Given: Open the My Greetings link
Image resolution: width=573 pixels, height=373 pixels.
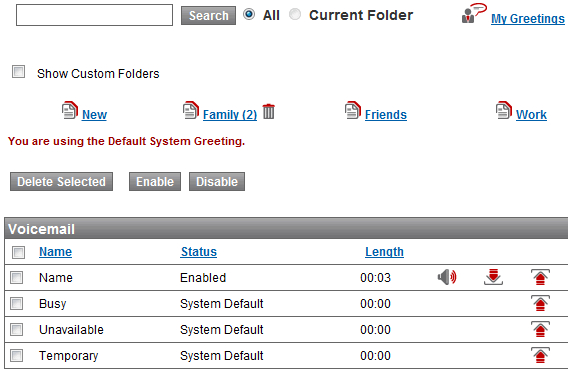Looking at the screenshot, I should pos(528,18).
